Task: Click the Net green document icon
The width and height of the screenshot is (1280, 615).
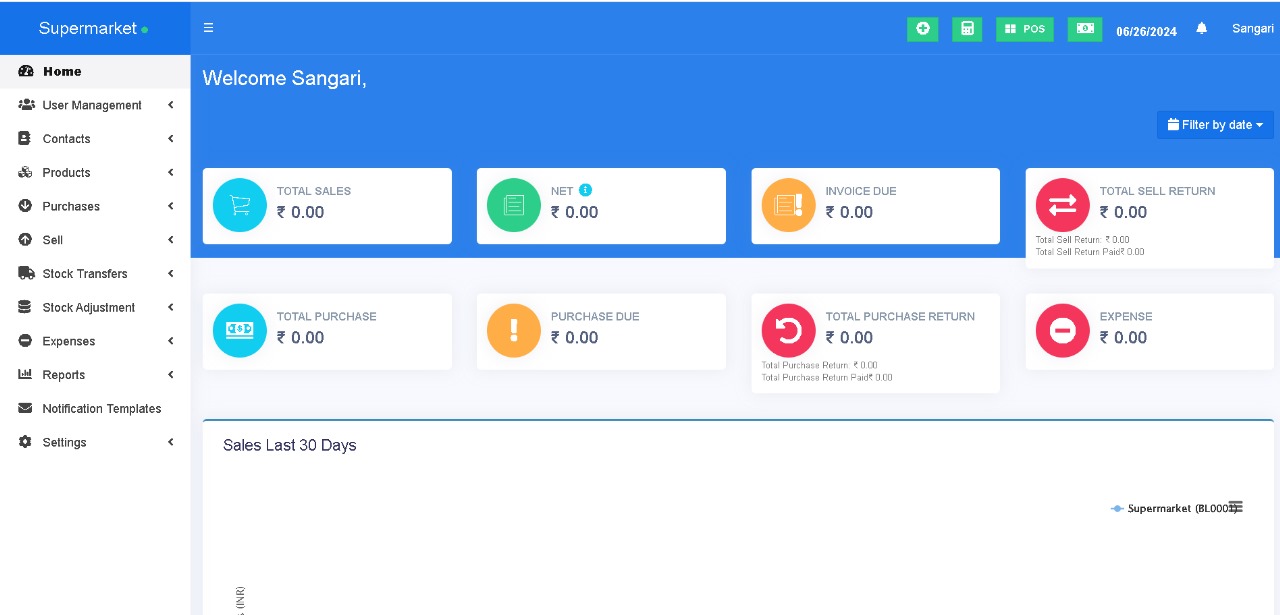Action: point(514,205)
